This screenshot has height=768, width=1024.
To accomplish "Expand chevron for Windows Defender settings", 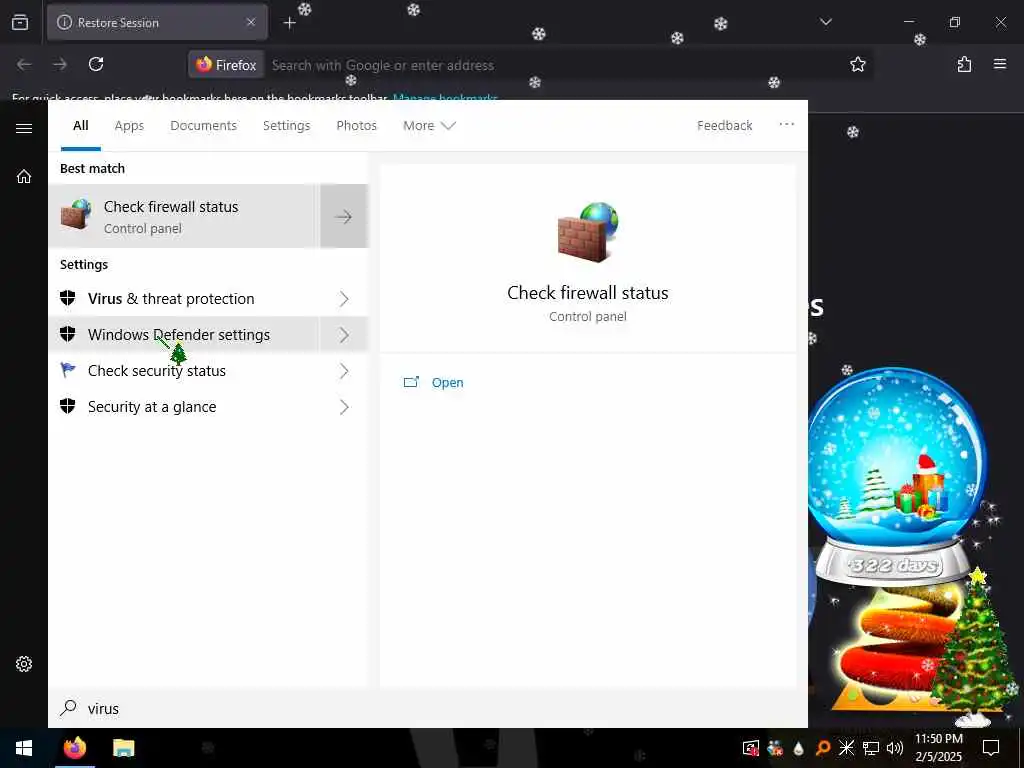I will pyautogui.click(x=344, y=334).
